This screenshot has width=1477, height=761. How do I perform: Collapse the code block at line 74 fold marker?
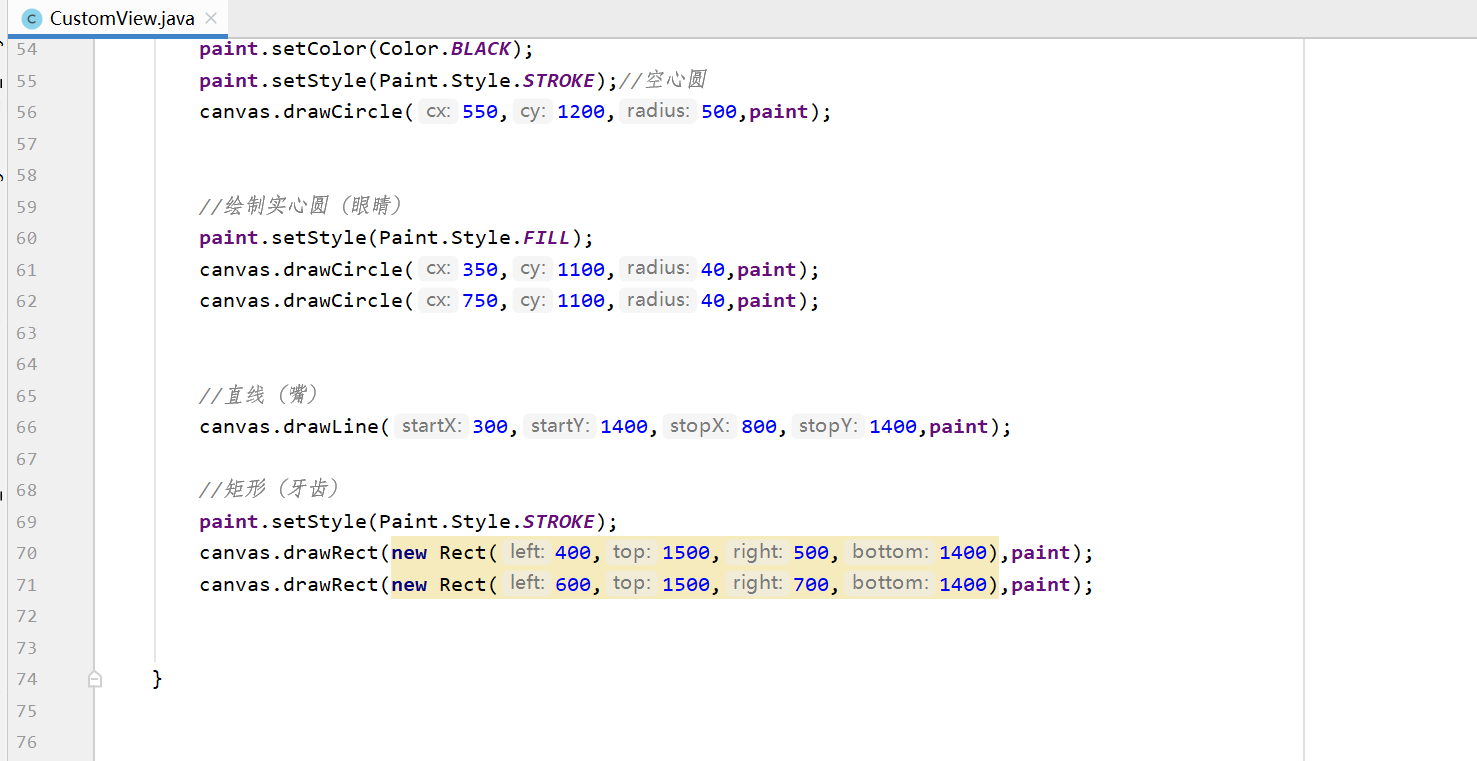pos(95,679)
